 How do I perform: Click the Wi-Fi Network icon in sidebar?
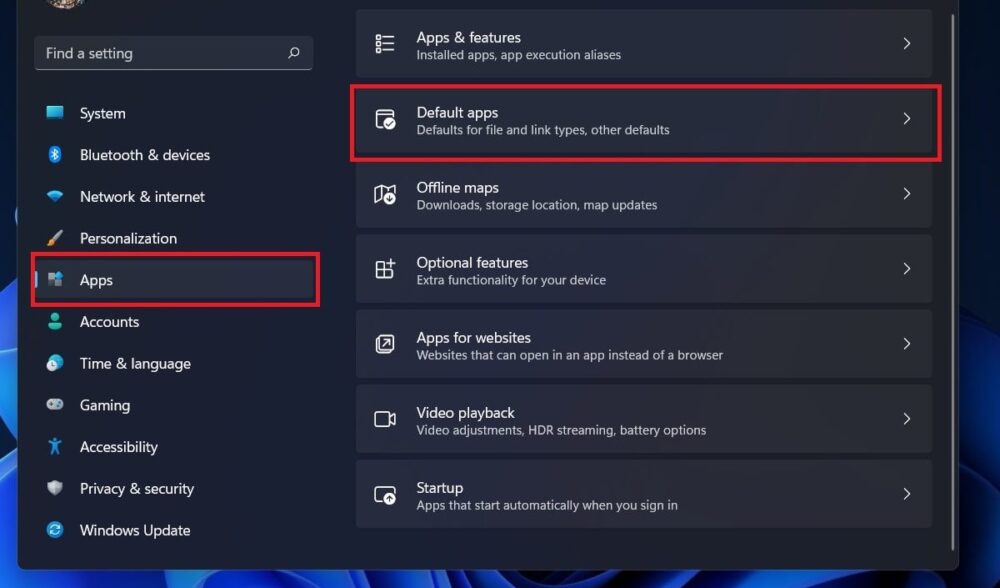click(55, 196)
